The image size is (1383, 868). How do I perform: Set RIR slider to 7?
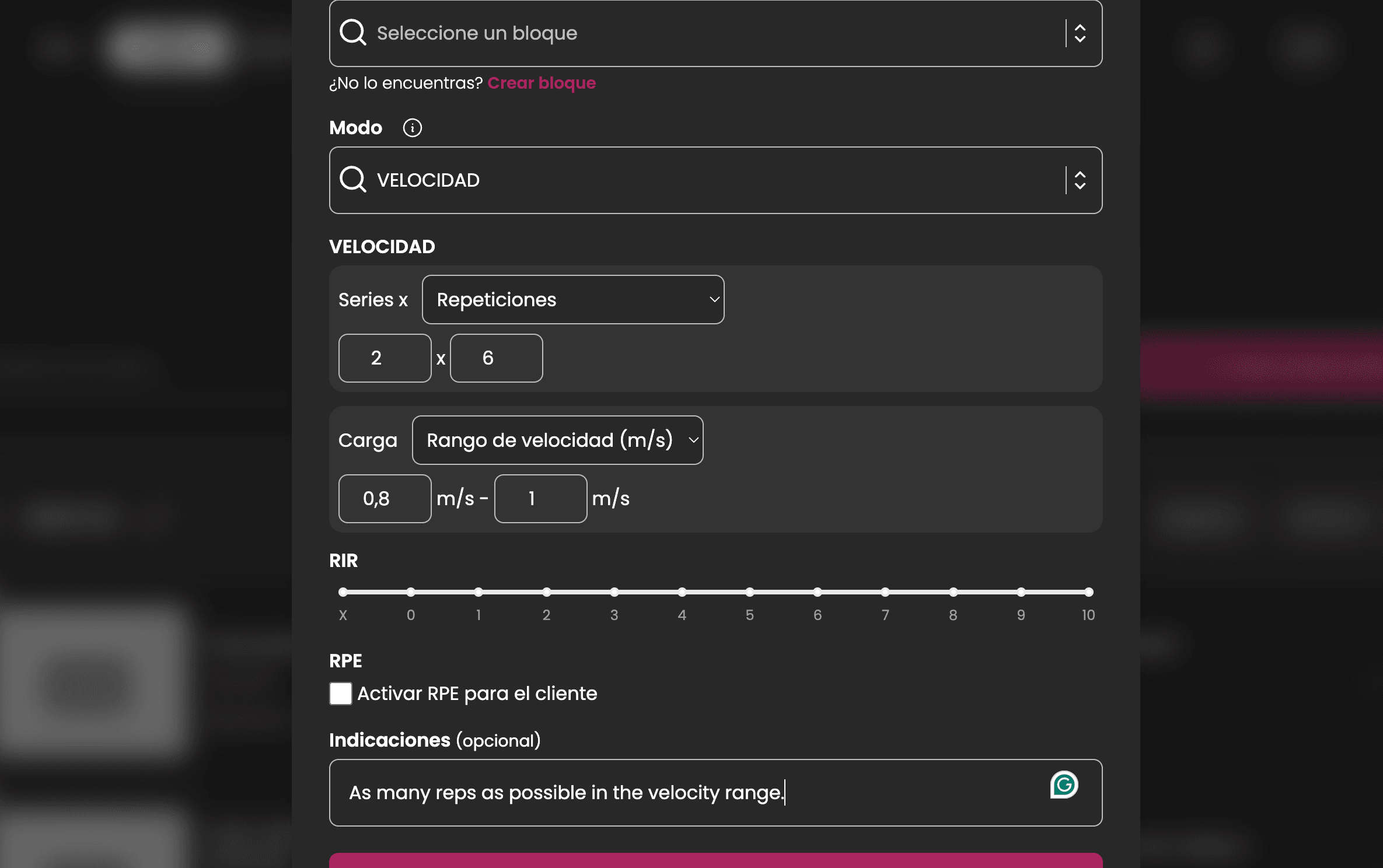pyautogui.click(x=885, y=592)
